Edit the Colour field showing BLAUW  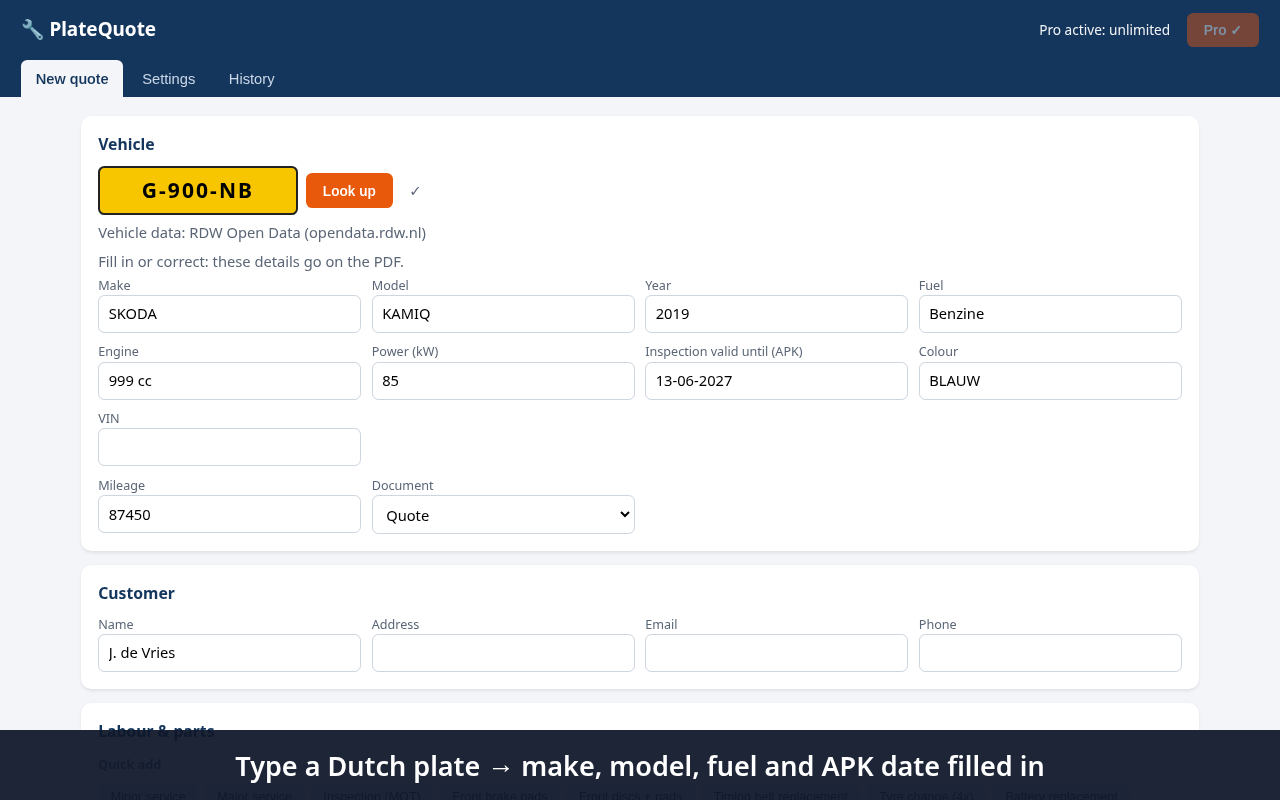(x=1050, y=381)
